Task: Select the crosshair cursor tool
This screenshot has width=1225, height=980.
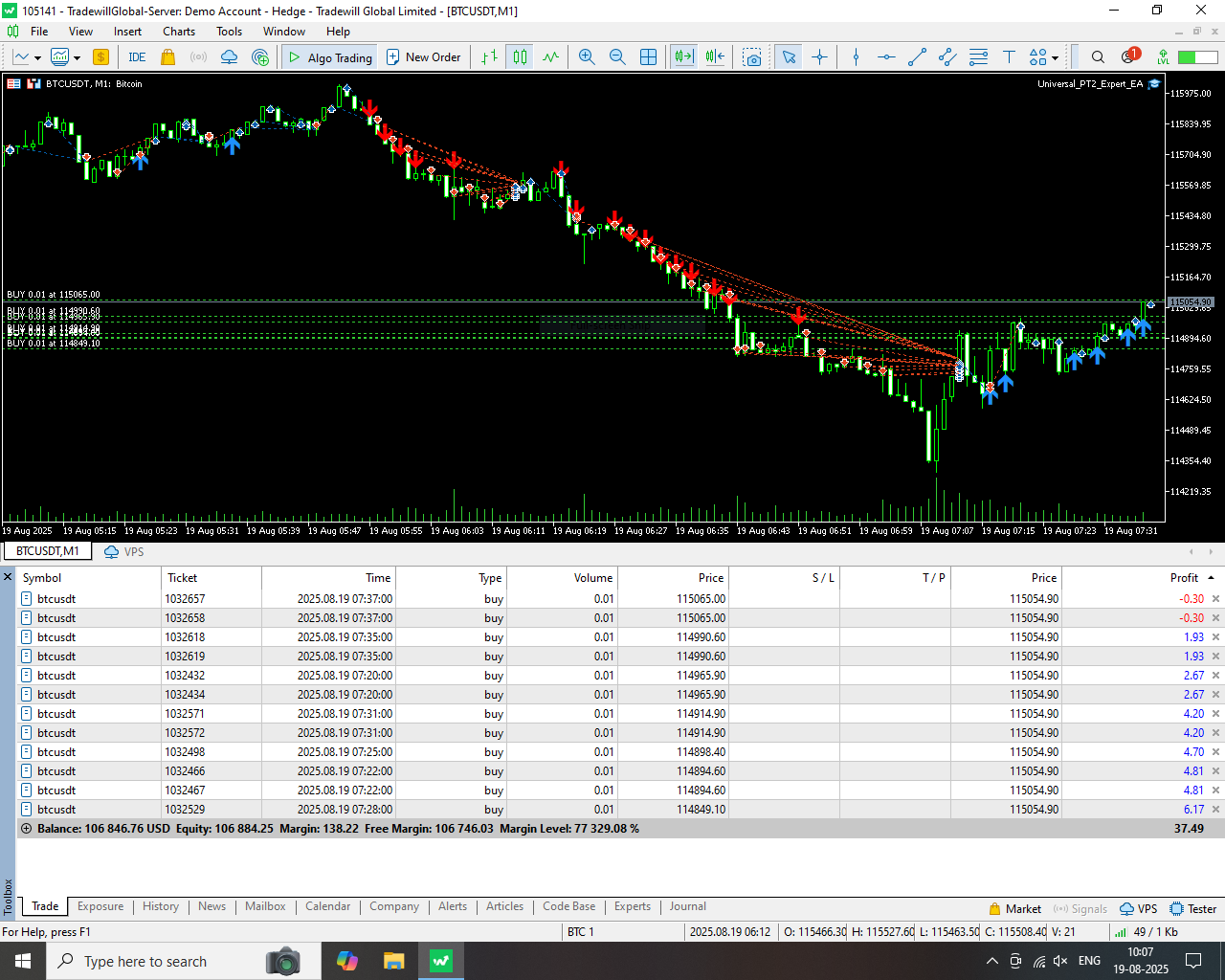Action: (820, 57)
